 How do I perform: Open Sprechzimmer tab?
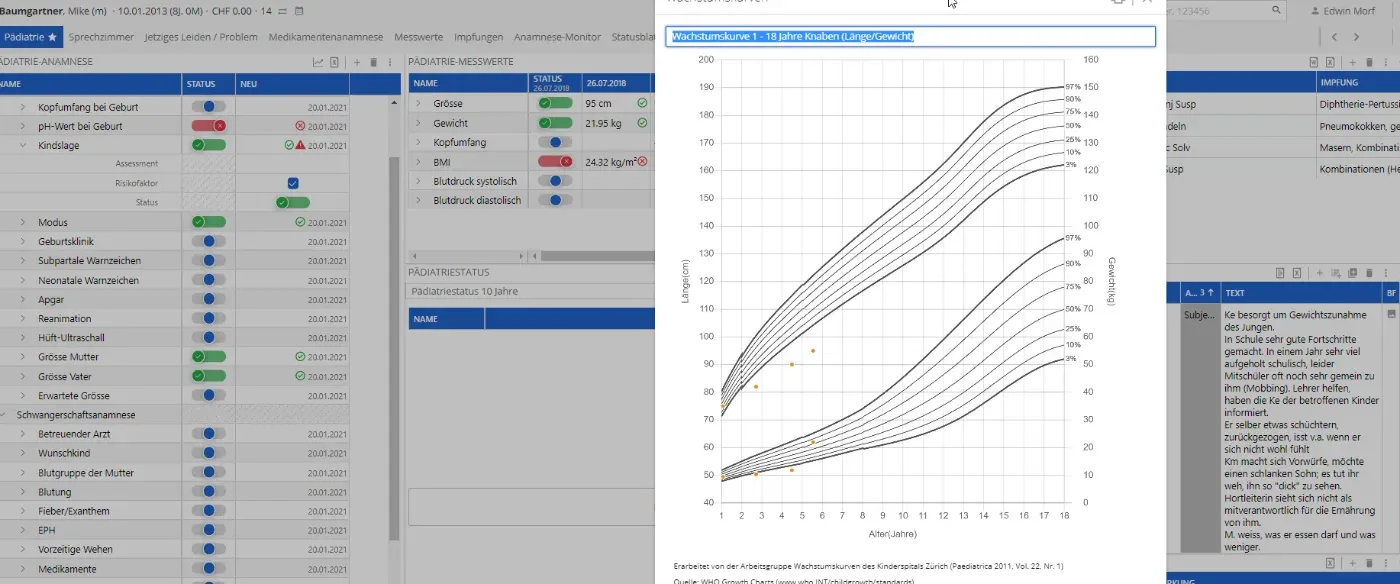(101, 36)
